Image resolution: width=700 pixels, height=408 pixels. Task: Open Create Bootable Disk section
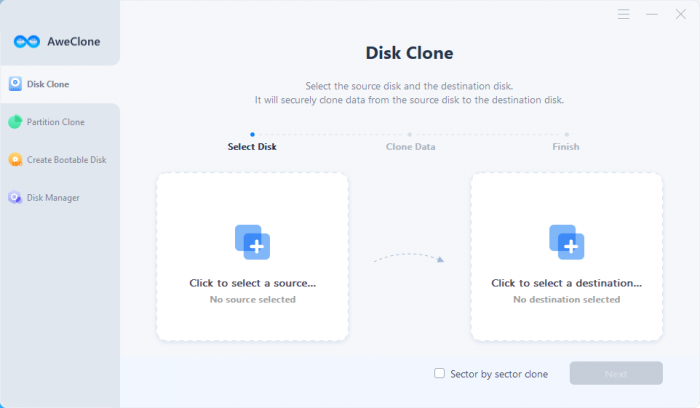(60, 160)
